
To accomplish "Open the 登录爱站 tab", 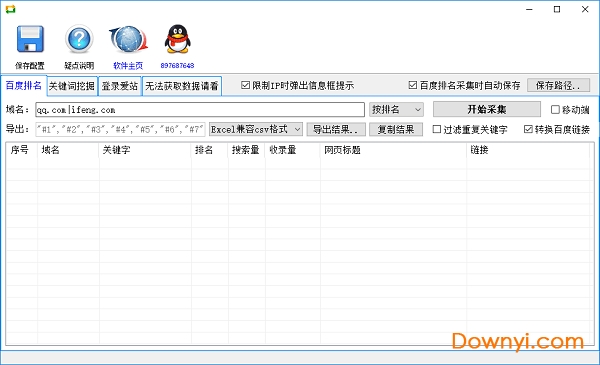I will click(x=120, y=86).
